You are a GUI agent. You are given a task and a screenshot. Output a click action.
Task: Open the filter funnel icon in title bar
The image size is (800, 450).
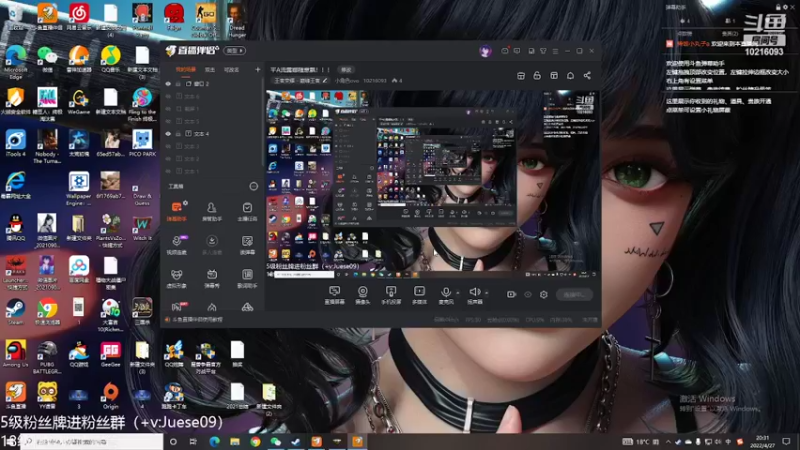[543, 51]
